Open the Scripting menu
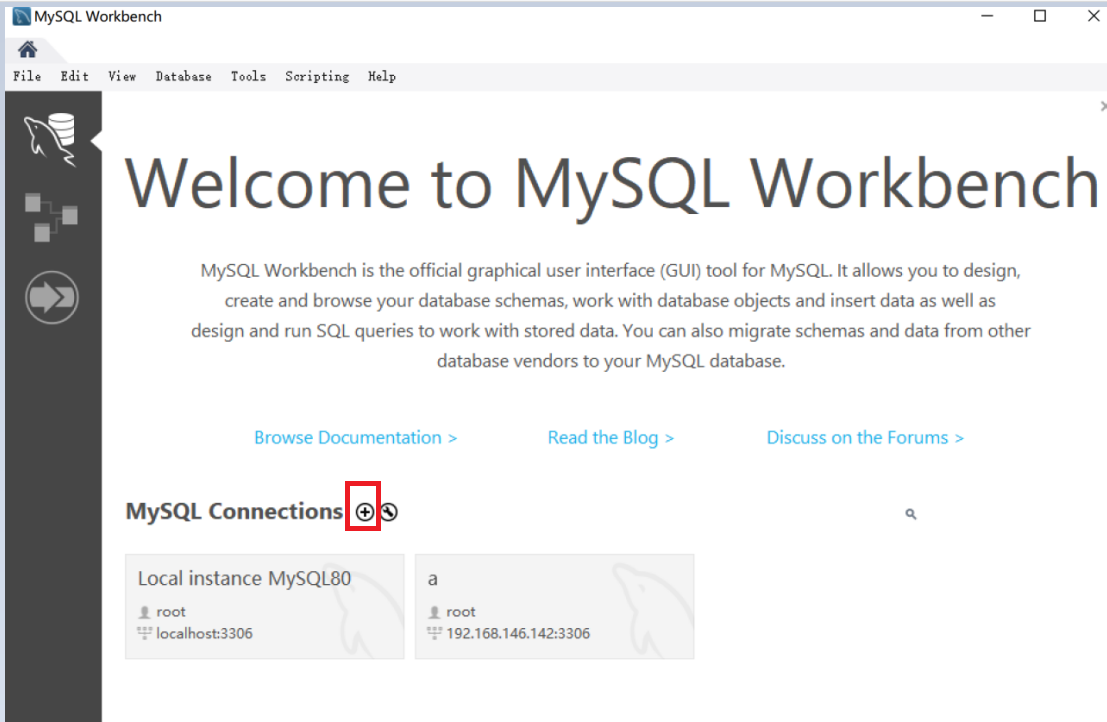This screenshot has height=722, width=1107. 317,76
